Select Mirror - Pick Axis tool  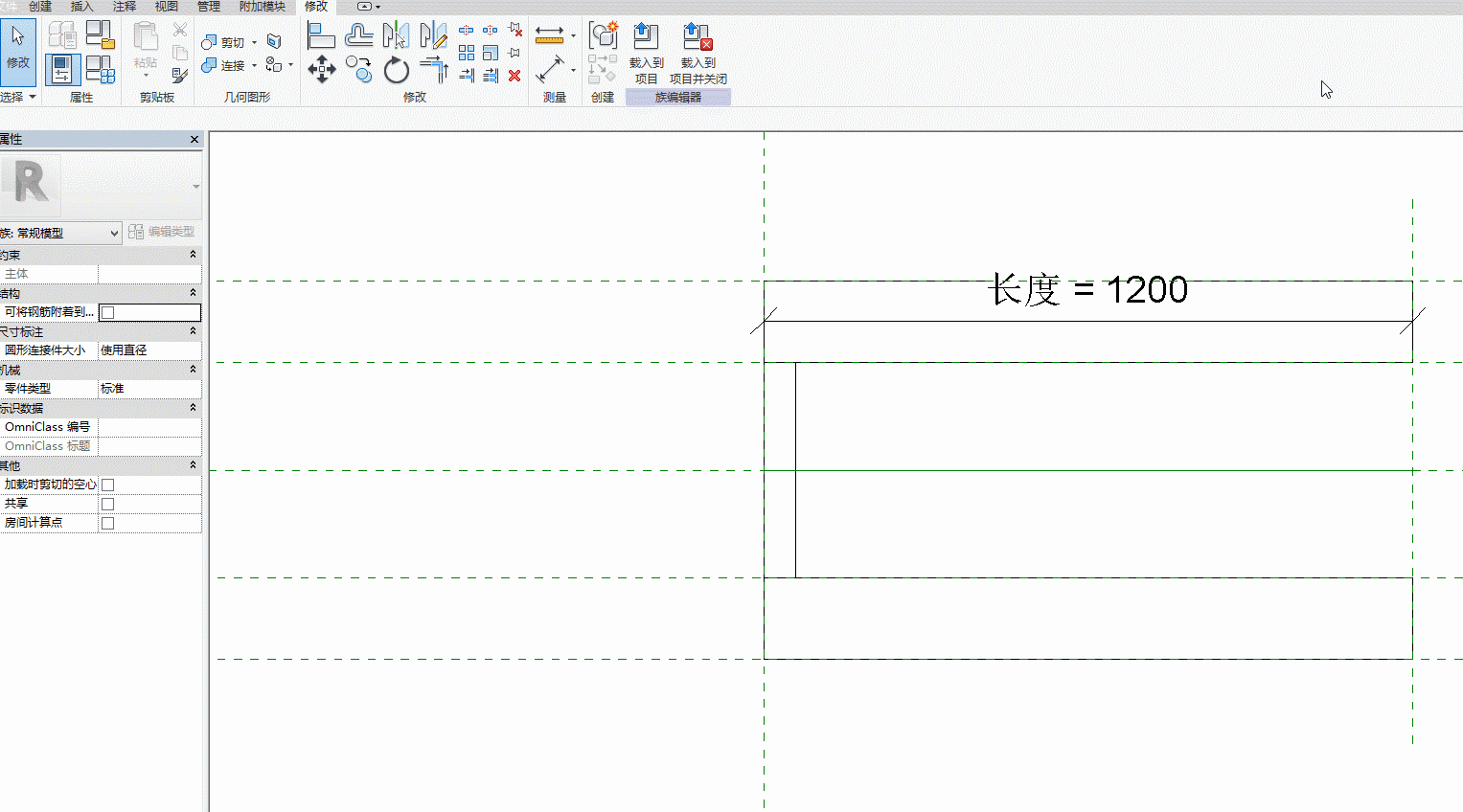point(396,36)
